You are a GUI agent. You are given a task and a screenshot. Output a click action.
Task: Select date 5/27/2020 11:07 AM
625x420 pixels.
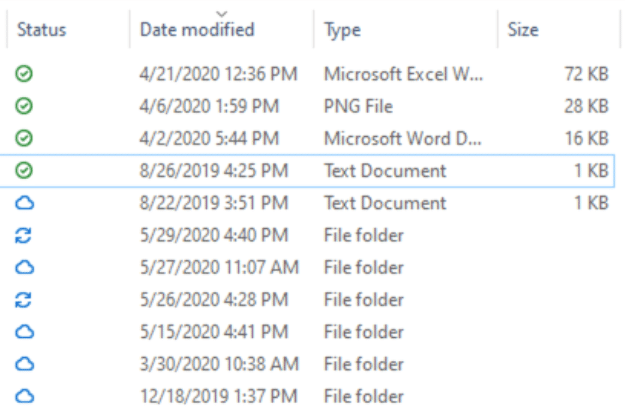(219, 268)
